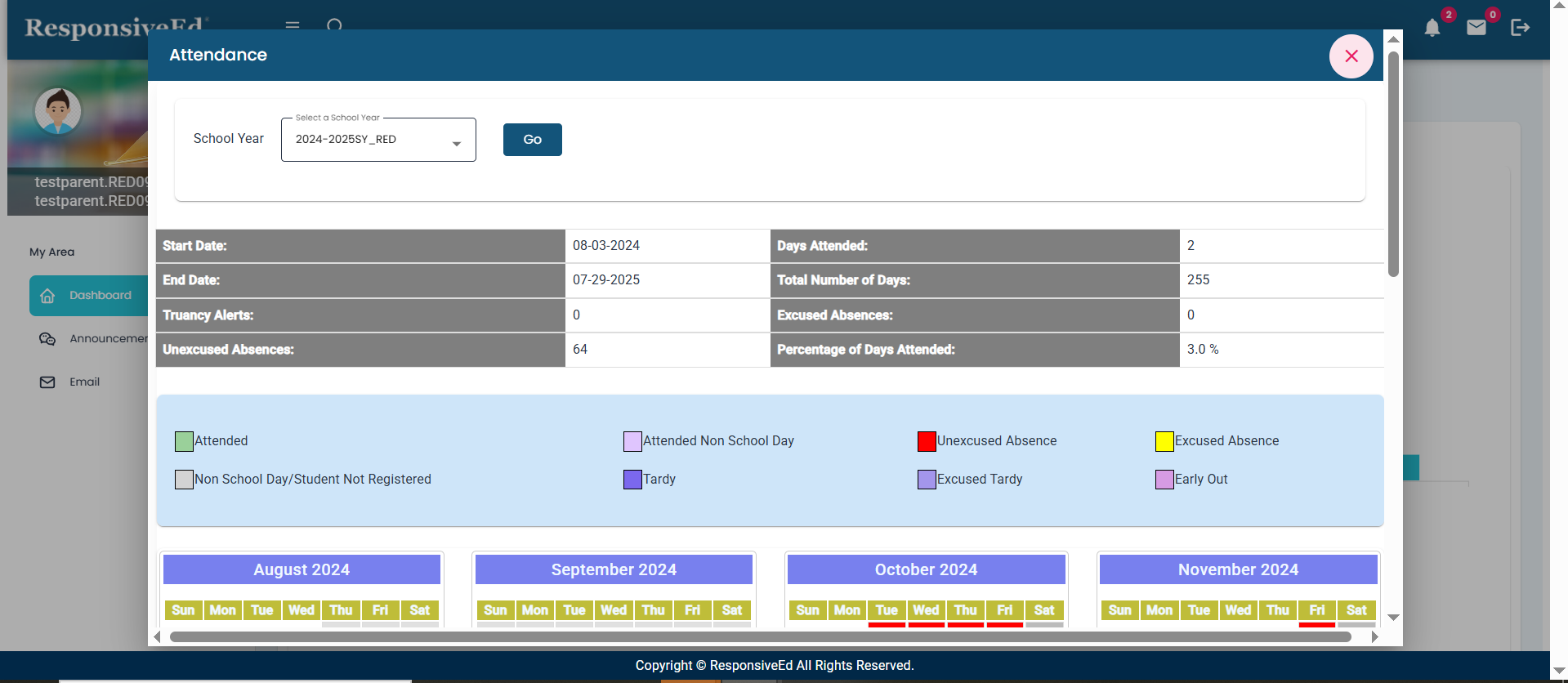Close the Attendance dialog
This screenshot has height=683, width=1568.
1351,56
